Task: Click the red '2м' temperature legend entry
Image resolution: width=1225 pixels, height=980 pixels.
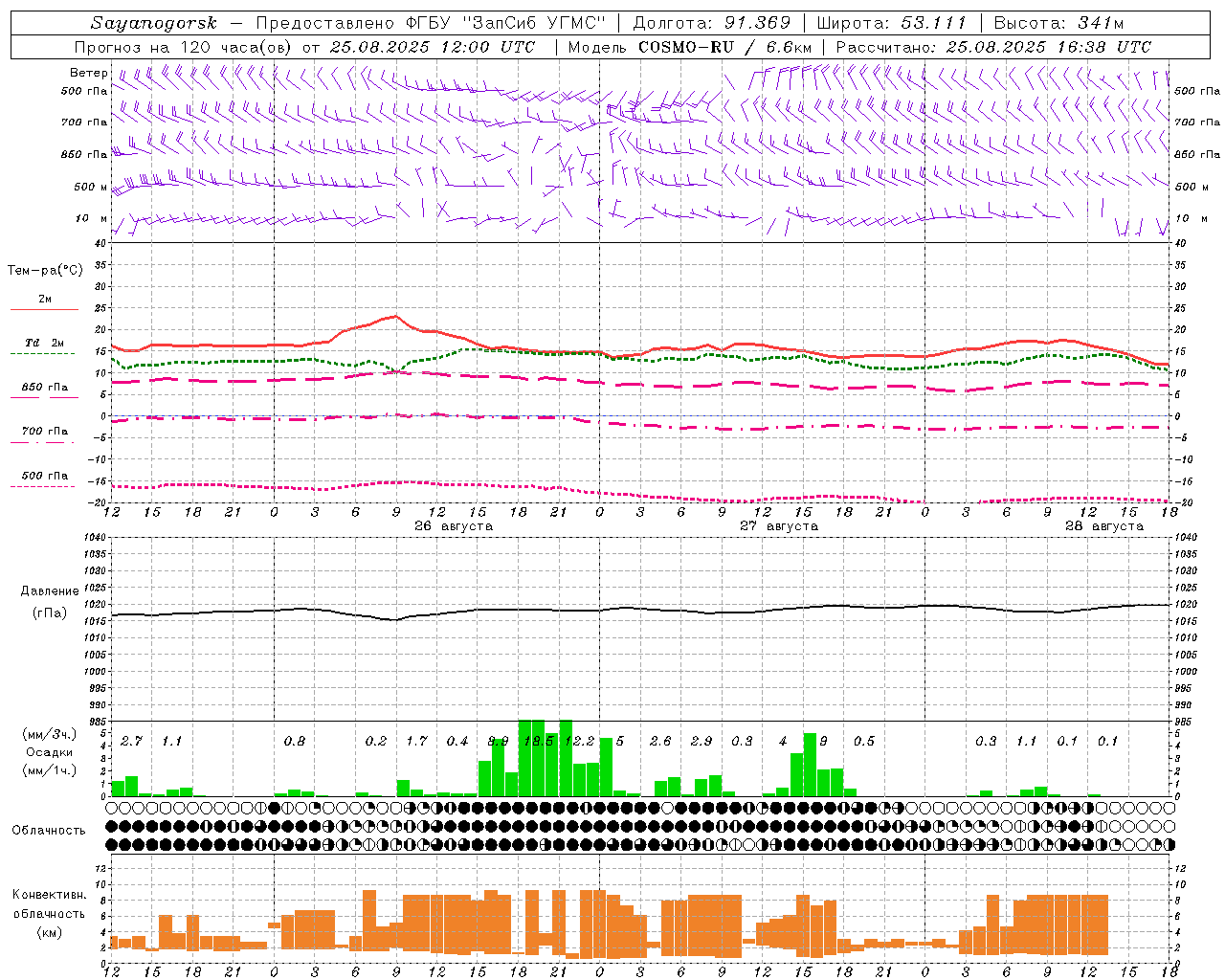Action: pos(45,300)
